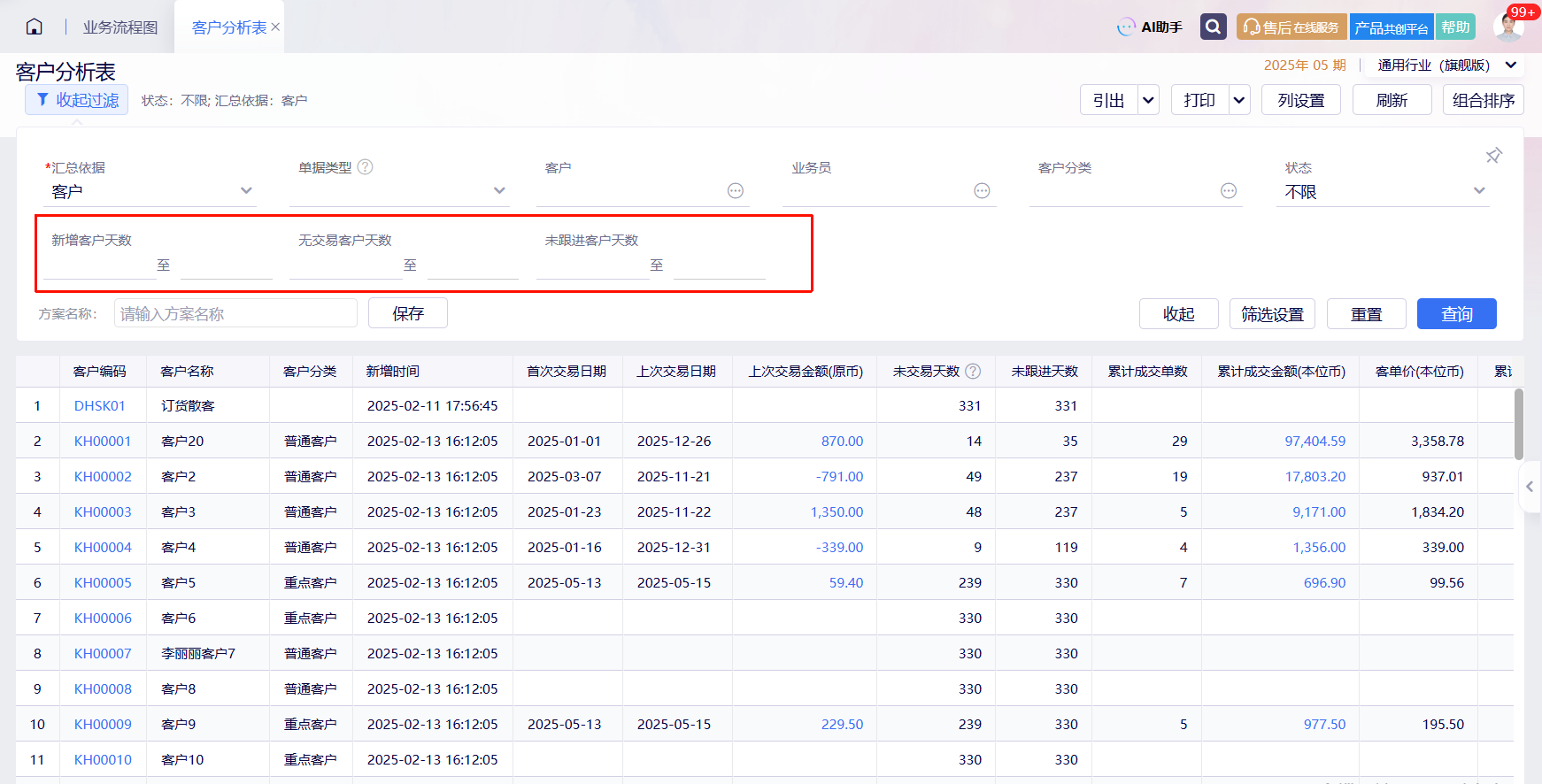
Task: Click the 收起 button
Action: point(1178,314)
